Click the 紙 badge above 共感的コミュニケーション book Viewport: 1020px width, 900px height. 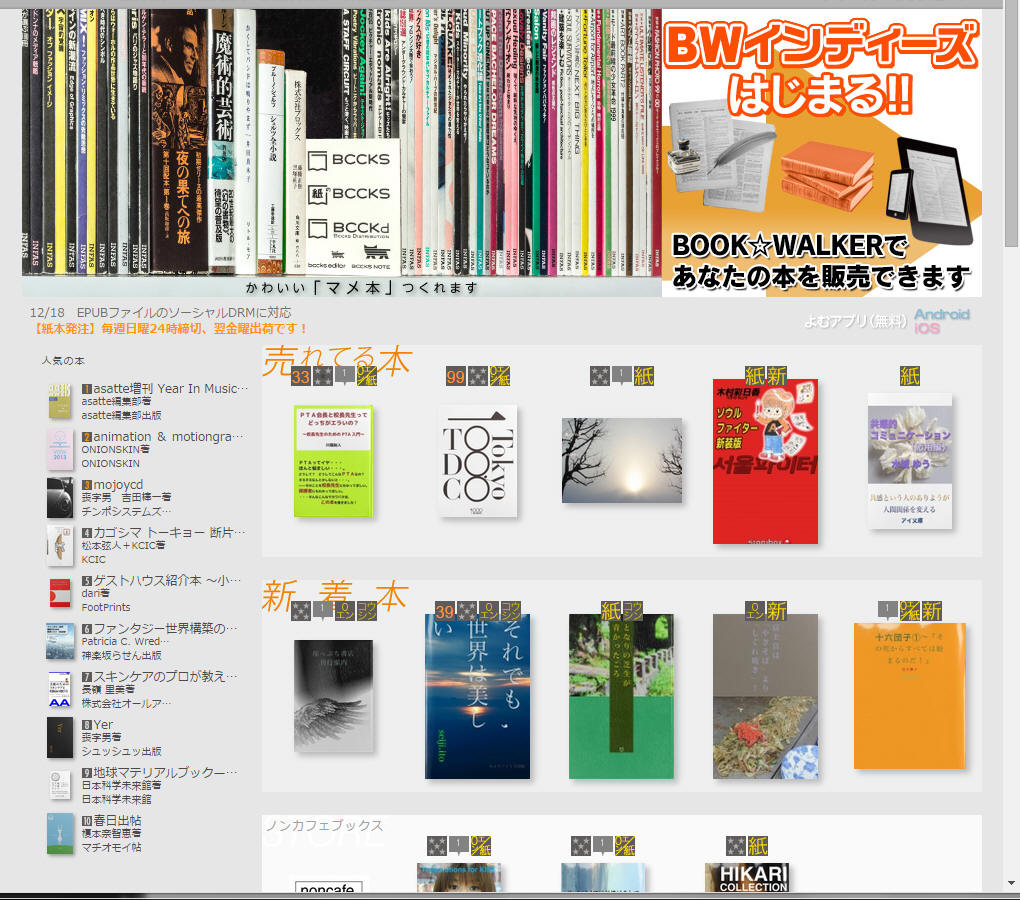coord(909,376)
